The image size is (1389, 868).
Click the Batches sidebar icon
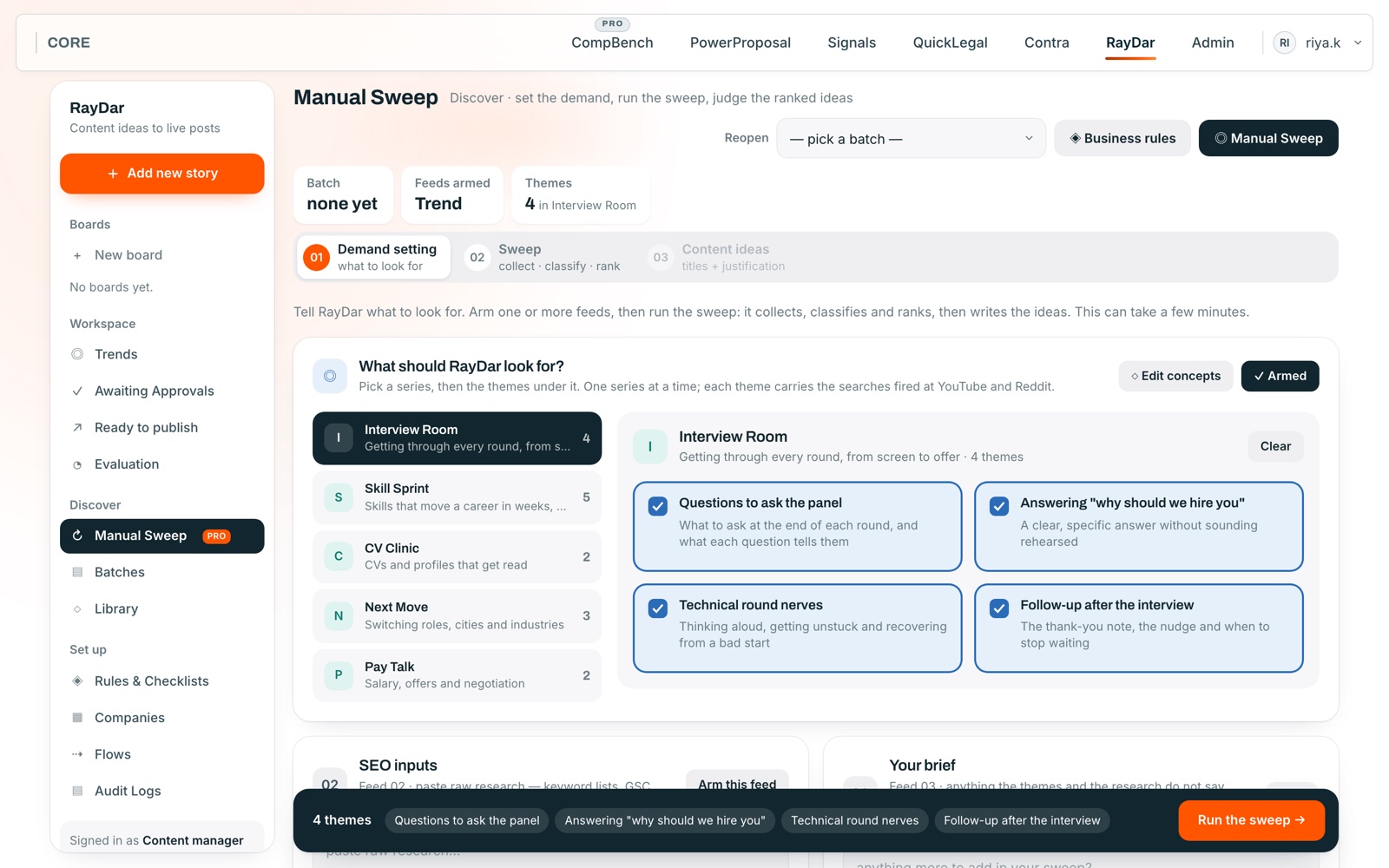click(x=77, y=572)
